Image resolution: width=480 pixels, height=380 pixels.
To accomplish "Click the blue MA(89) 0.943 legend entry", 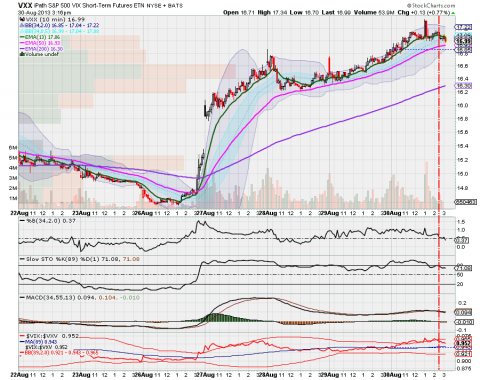I will [39, 342].
